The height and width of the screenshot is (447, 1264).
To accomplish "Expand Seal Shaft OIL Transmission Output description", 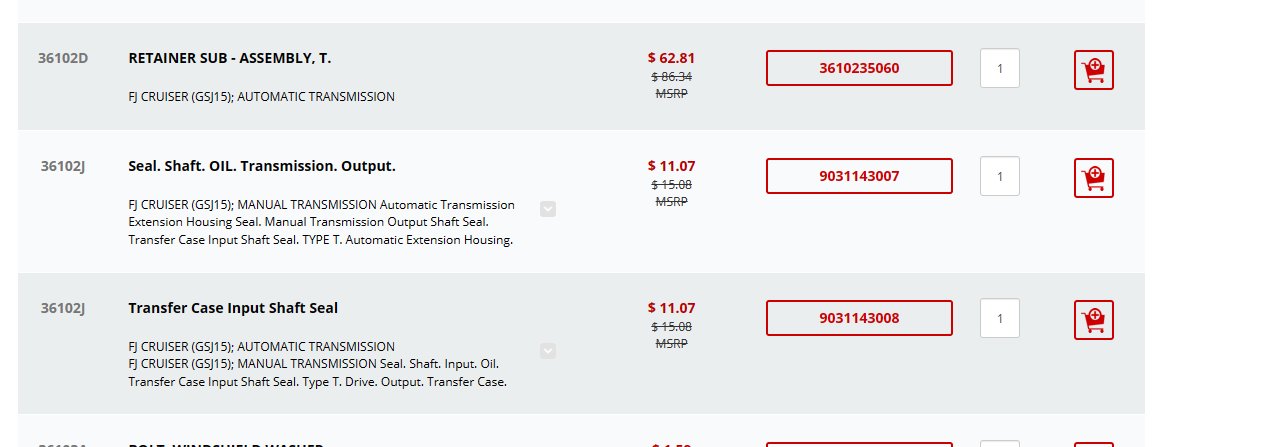I will (547, 209).
